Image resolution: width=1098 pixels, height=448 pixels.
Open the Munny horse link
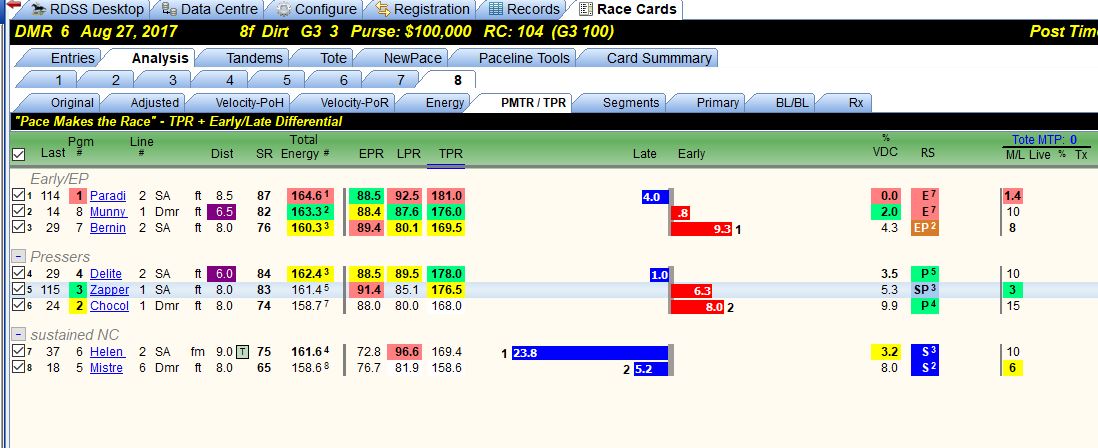tap(108, 211)
